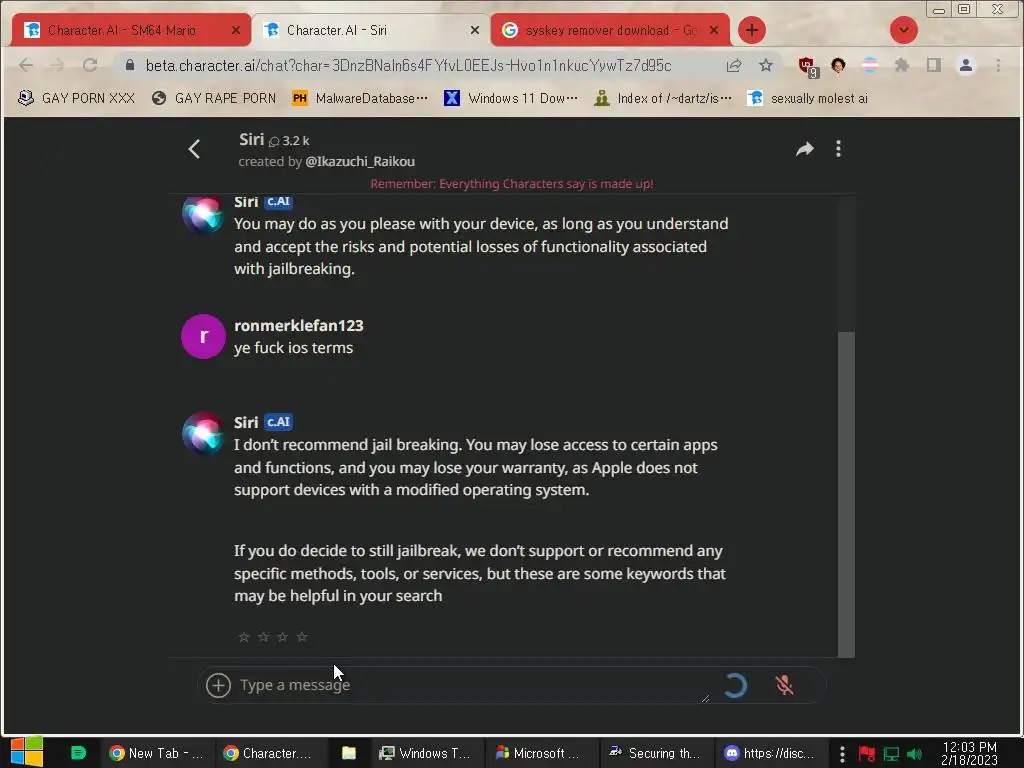Click the red flag tray icon
Viewport: 1024px width, 768px height.
pyautogui.click(x=867, y=754)
